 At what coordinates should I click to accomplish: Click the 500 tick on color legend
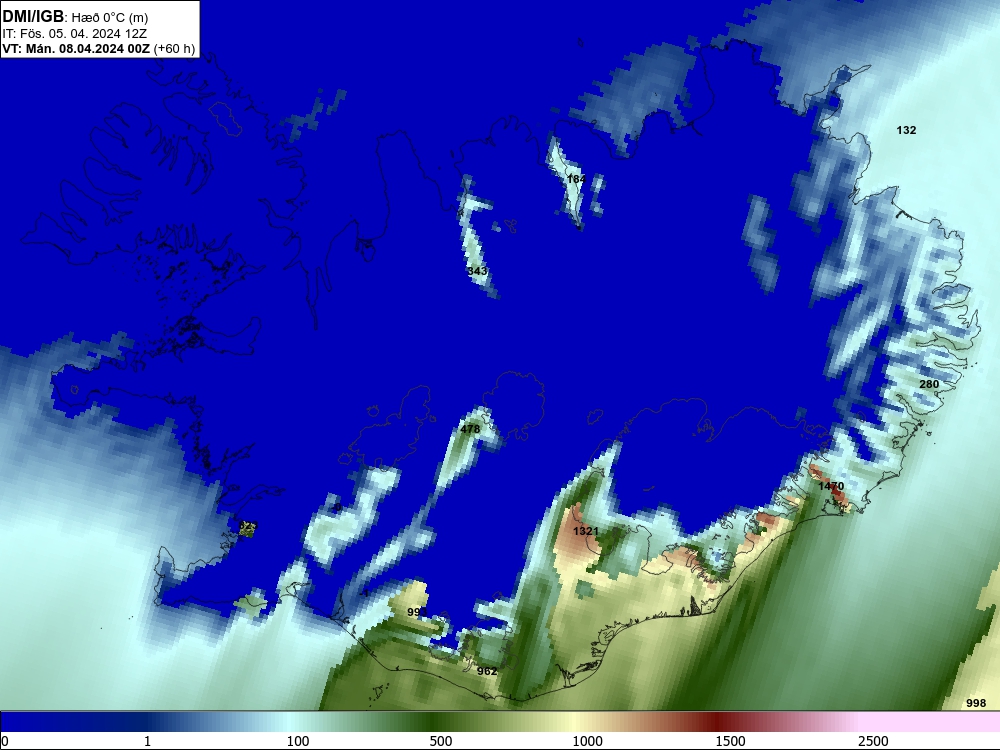[441, 741]
